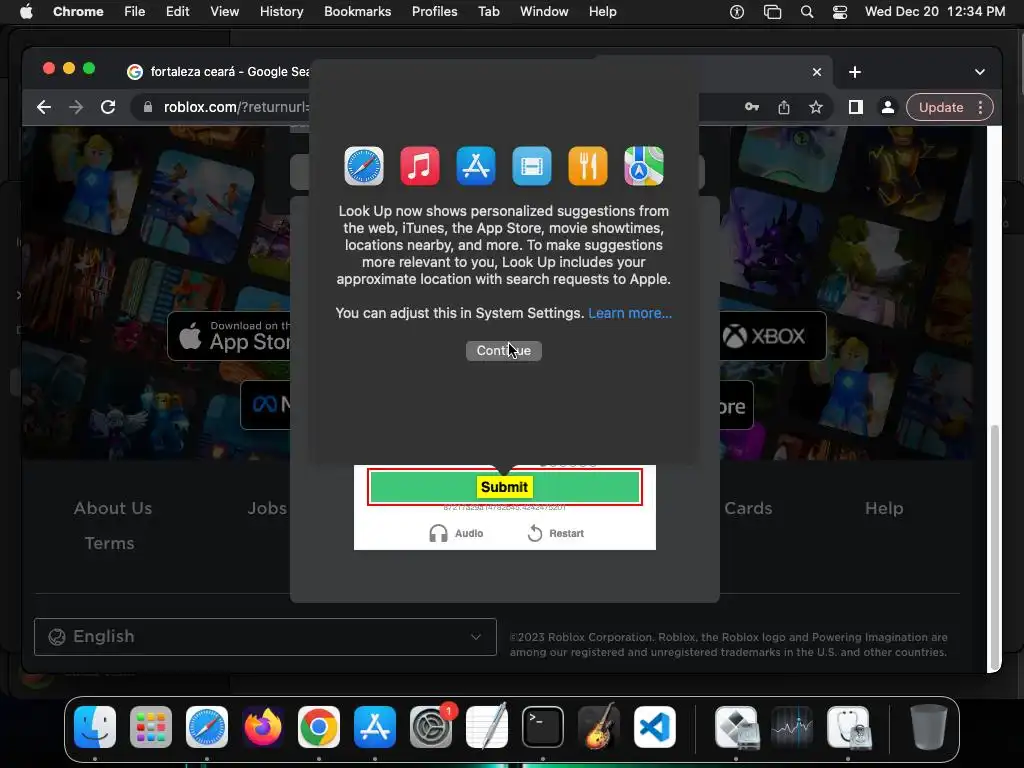Click the restaurants fork and knife icon

[588, 166]
